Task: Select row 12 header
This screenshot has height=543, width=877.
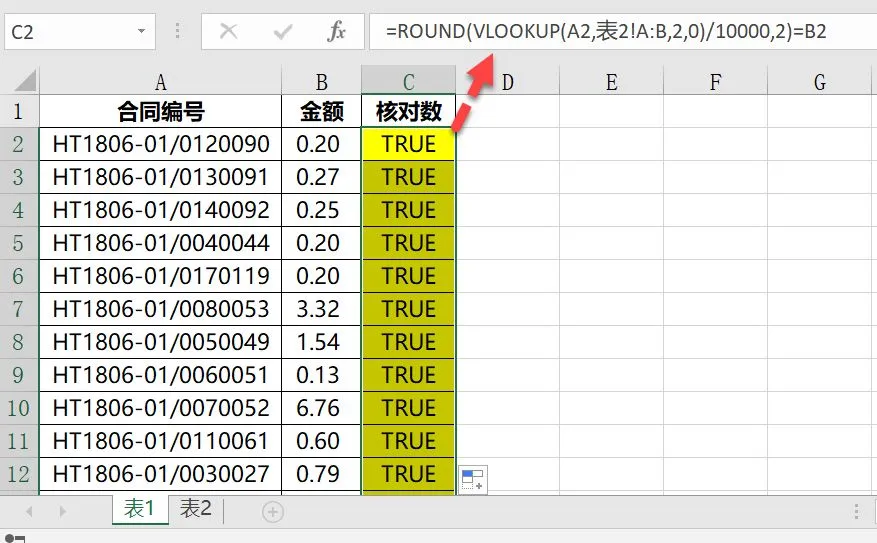Action: [x=19, y=474]
